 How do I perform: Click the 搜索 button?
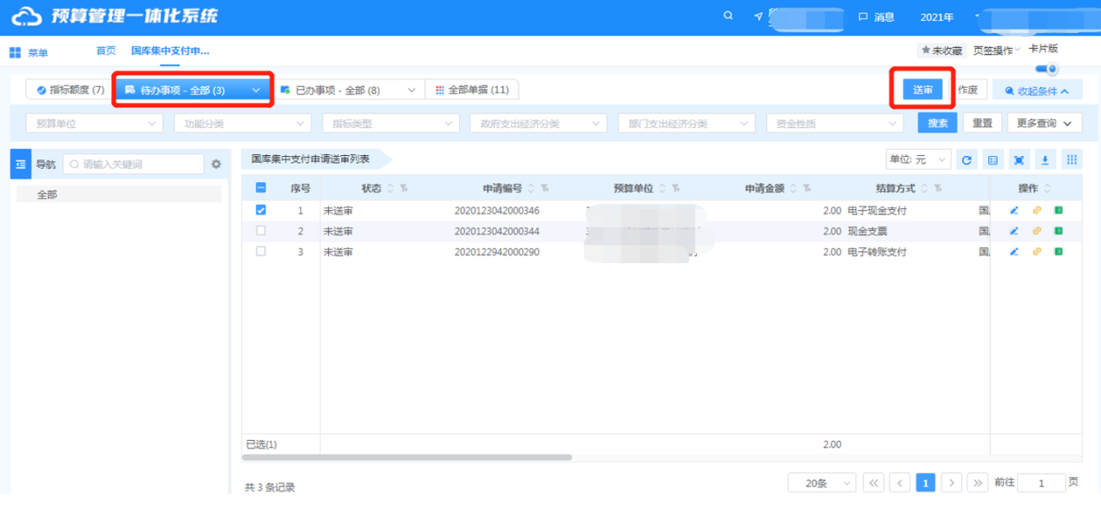(x=937, y=123)
